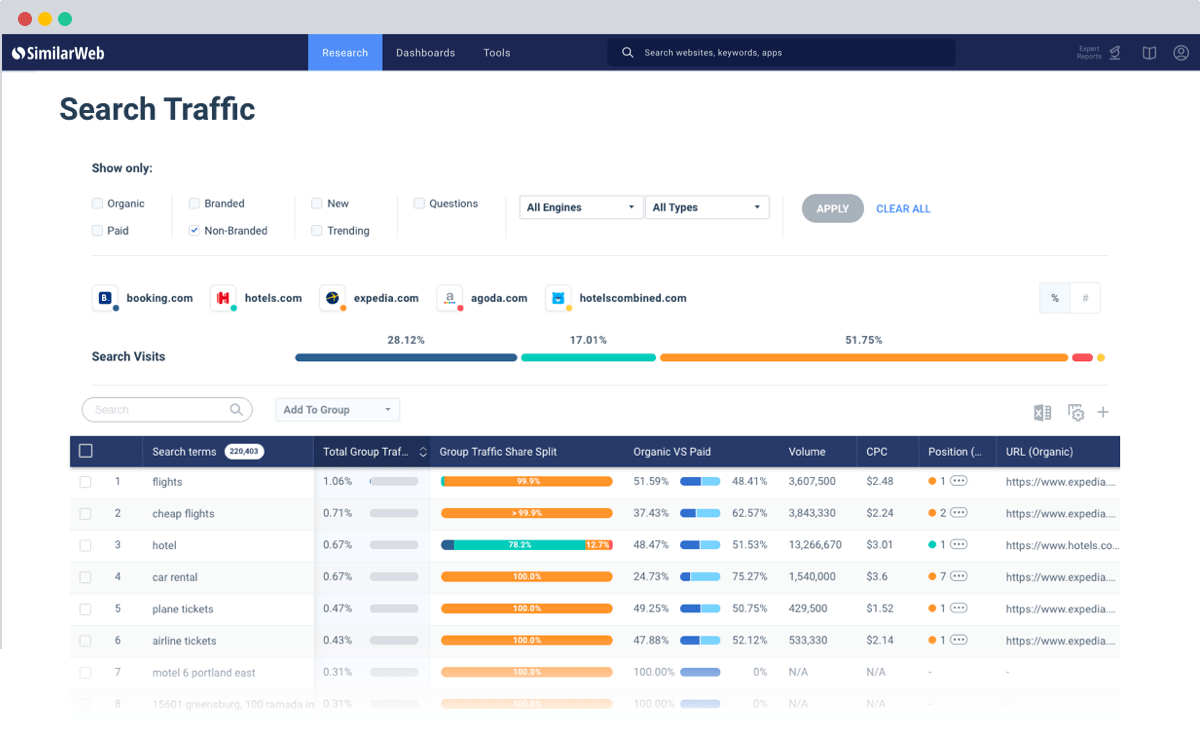Open expedia URL in flights row
This screenshot has width=1200, height=730.
pyautogui.click(x=1060, y=482)
